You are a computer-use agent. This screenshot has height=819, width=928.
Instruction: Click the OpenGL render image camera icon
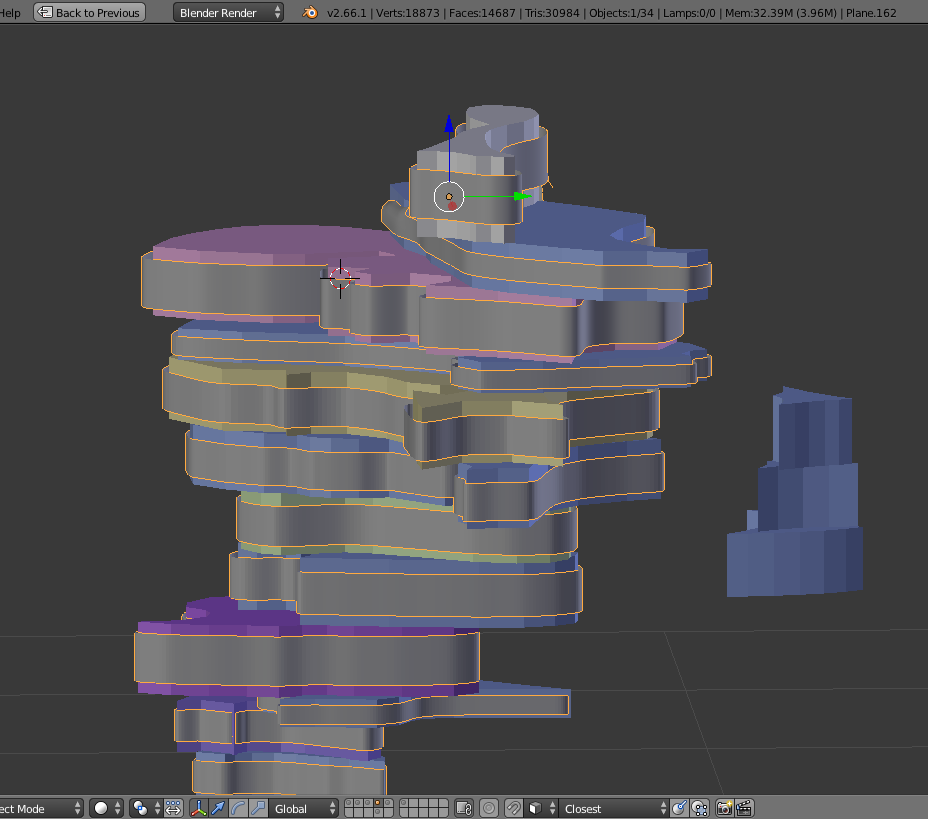coord(725,808)
